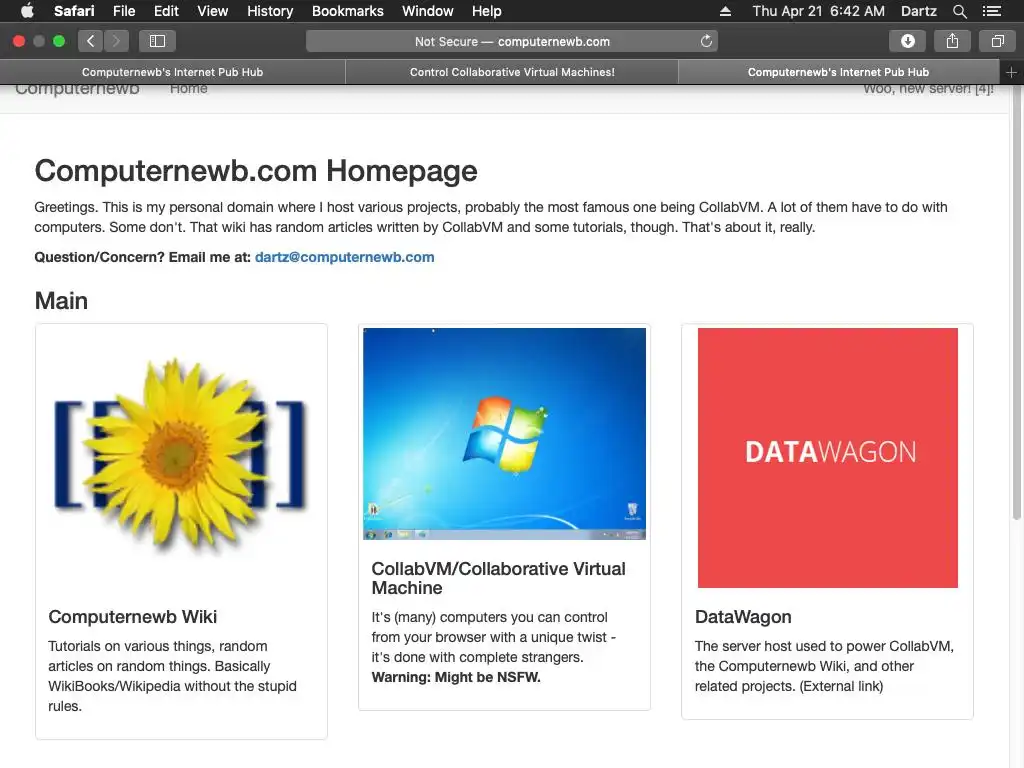This screenshot has height=768, width=1024.
Task: Switch to first Computernewb's Internet Pub Hub tab
Action: (172, 72)
